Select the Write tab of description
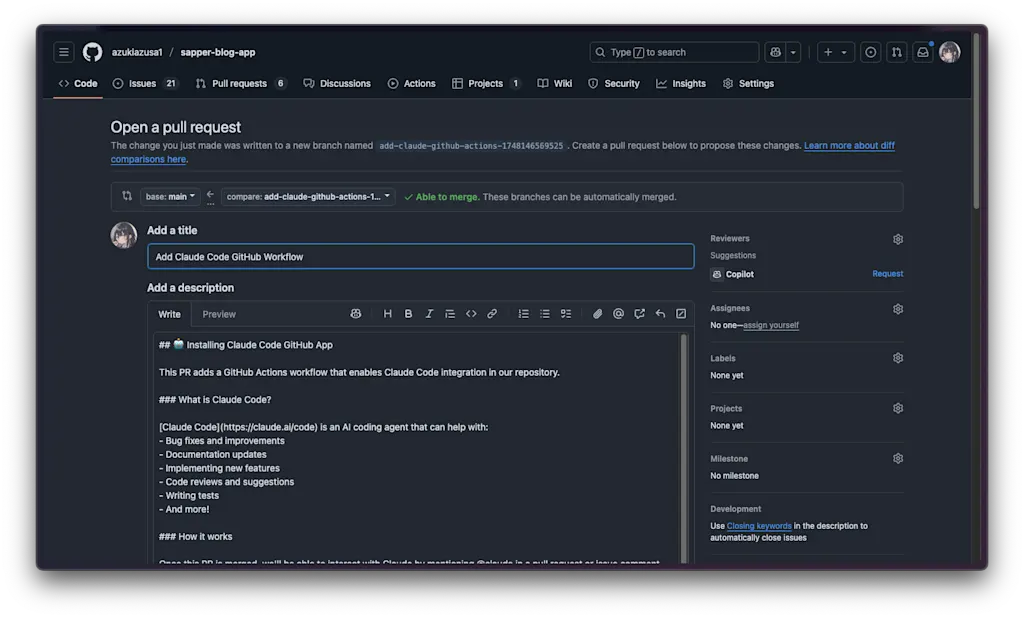 (x=169, y=314)
